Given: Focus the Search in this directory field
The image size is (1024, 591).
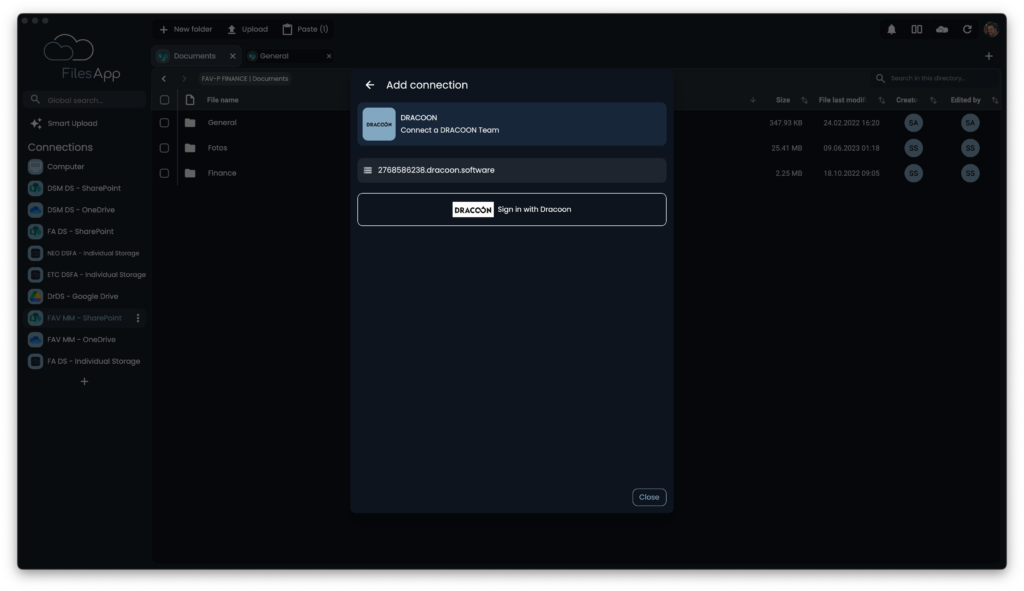Looking at the screenshot, I should coord(936,78).
